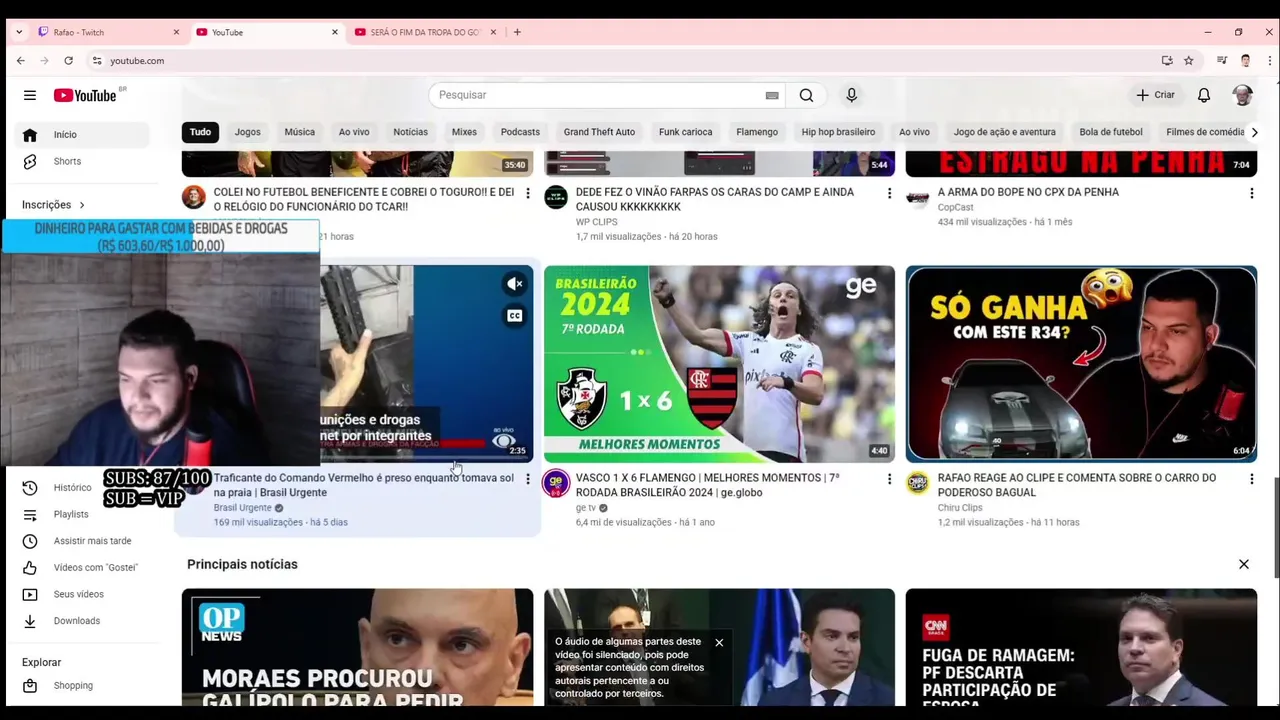Image resolution: width=1280 pixels, height=720 pixels.
Task: Open the CopCast channel link
Action: [x=955, y=207]
